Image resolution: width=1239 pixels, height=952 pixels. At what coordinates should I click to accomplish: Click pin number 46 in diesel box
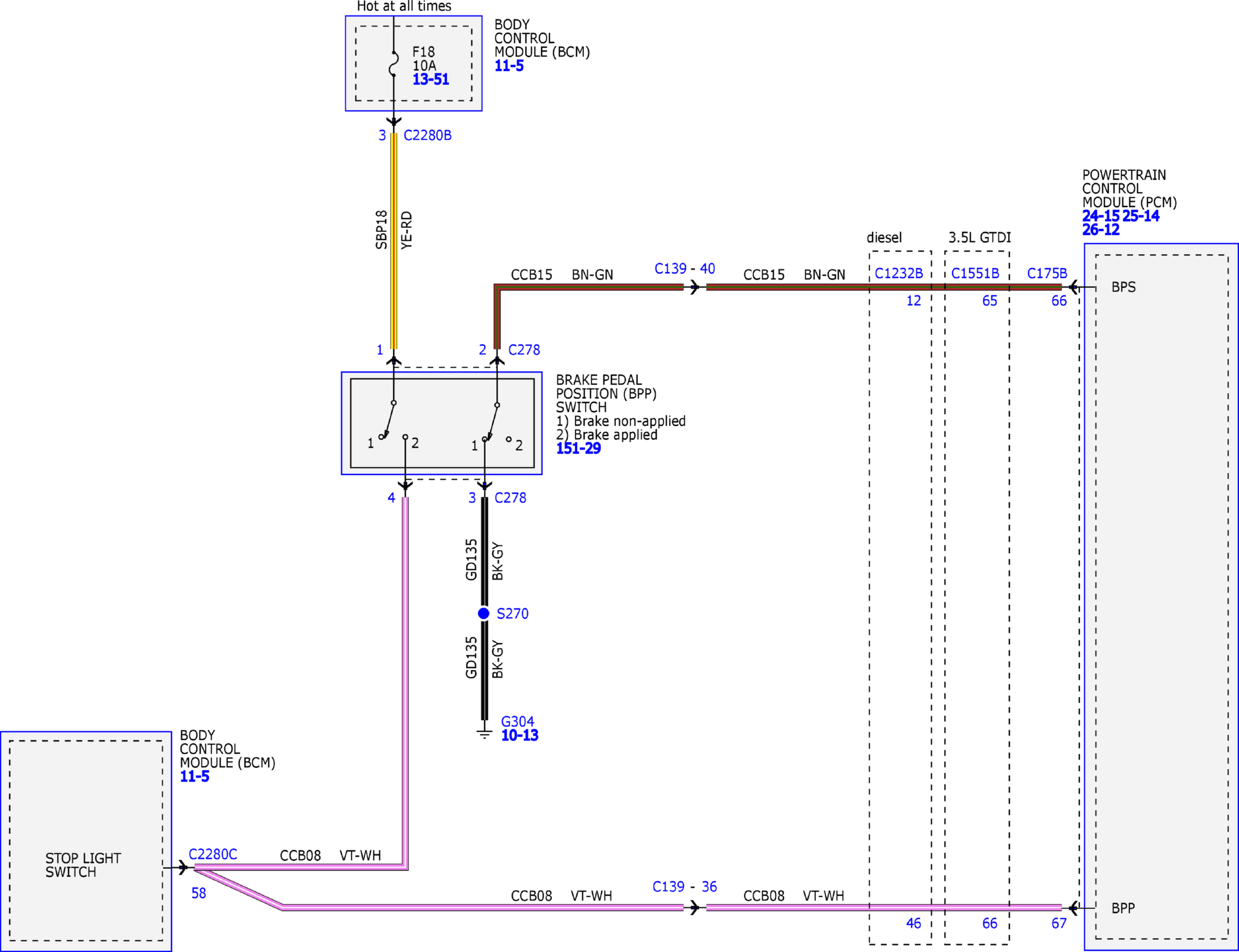click(x=913, y=924)
